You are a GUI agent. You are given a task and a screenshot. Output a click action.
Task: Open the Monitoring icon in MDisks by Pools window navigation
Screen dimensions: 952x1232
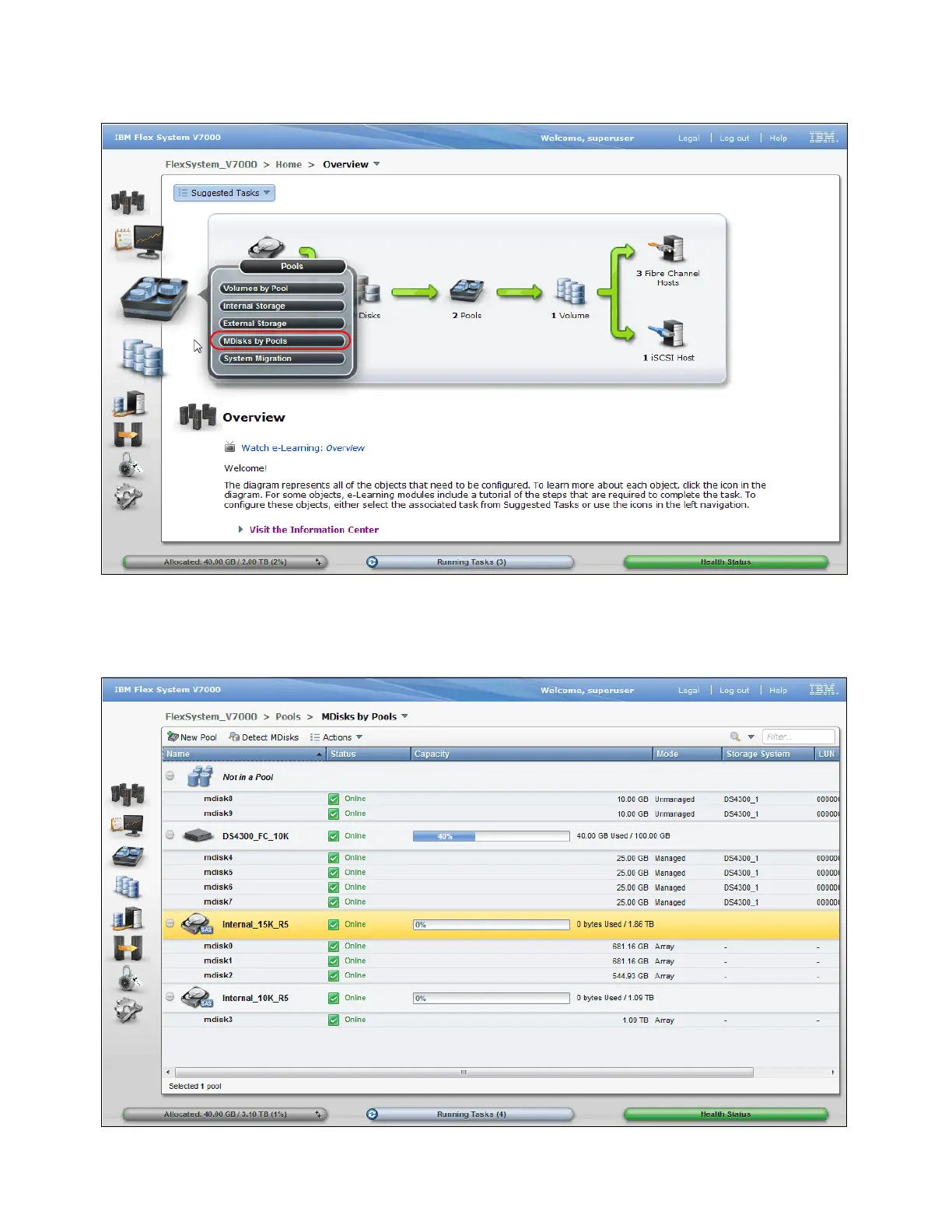point(128,824)
